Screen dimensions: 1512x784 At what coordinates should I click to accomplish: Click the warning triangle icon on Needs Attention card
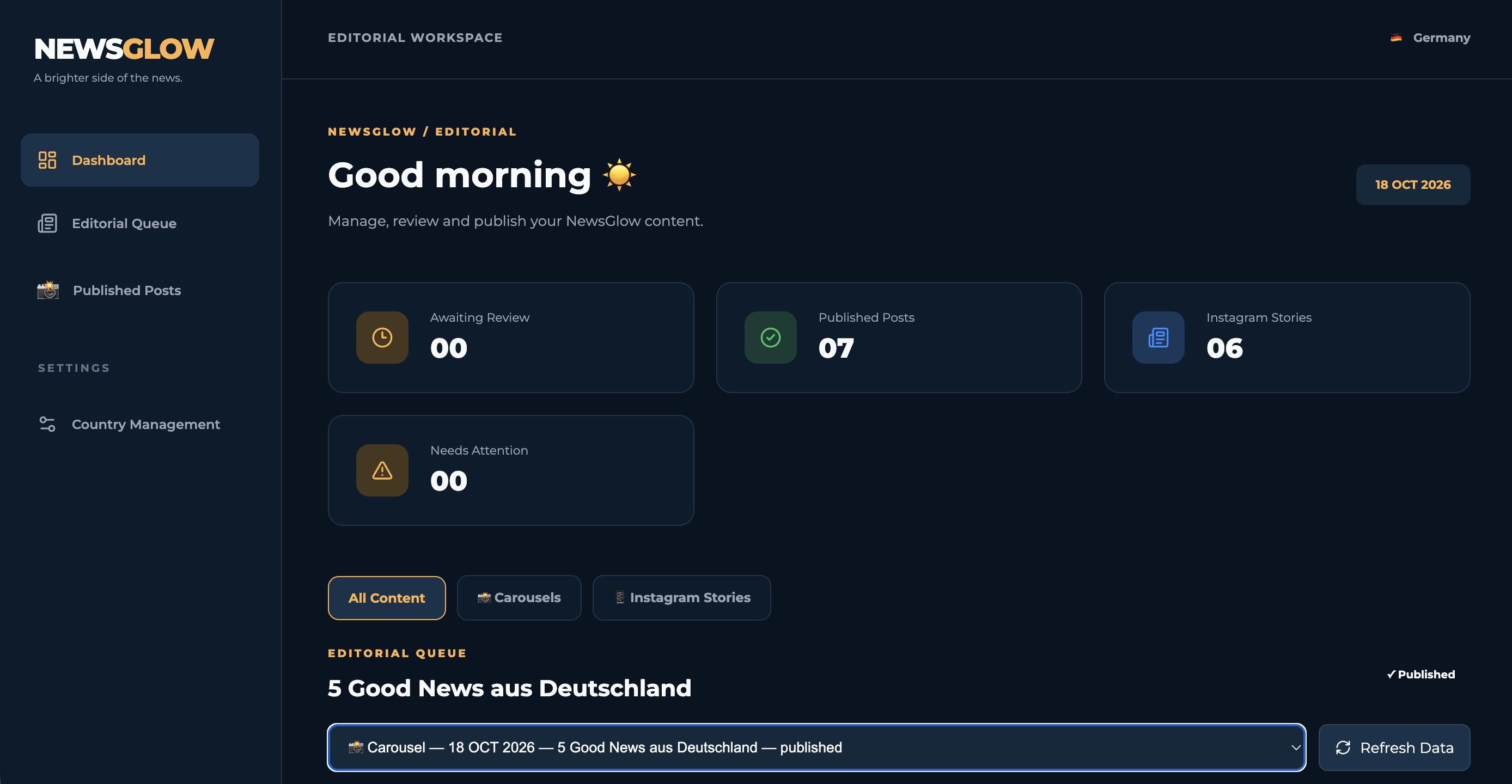tap(382, 470)
